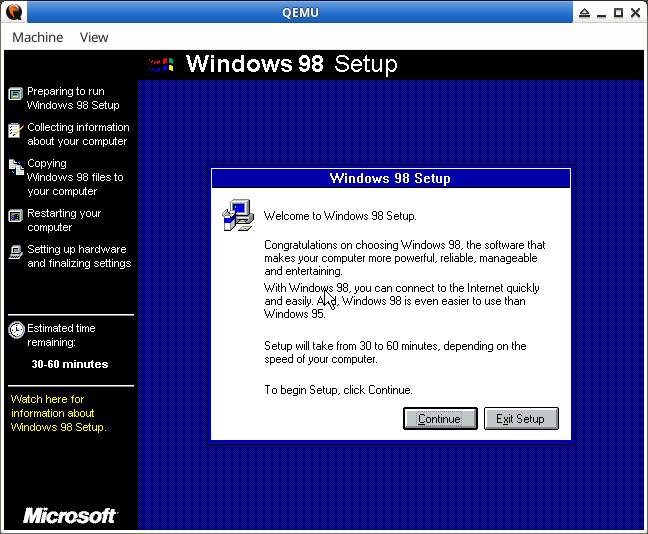Click the setup computer icon in dialog
Image resolution: width=648 pixels, height=534 pixels.
tap(237, 215)
